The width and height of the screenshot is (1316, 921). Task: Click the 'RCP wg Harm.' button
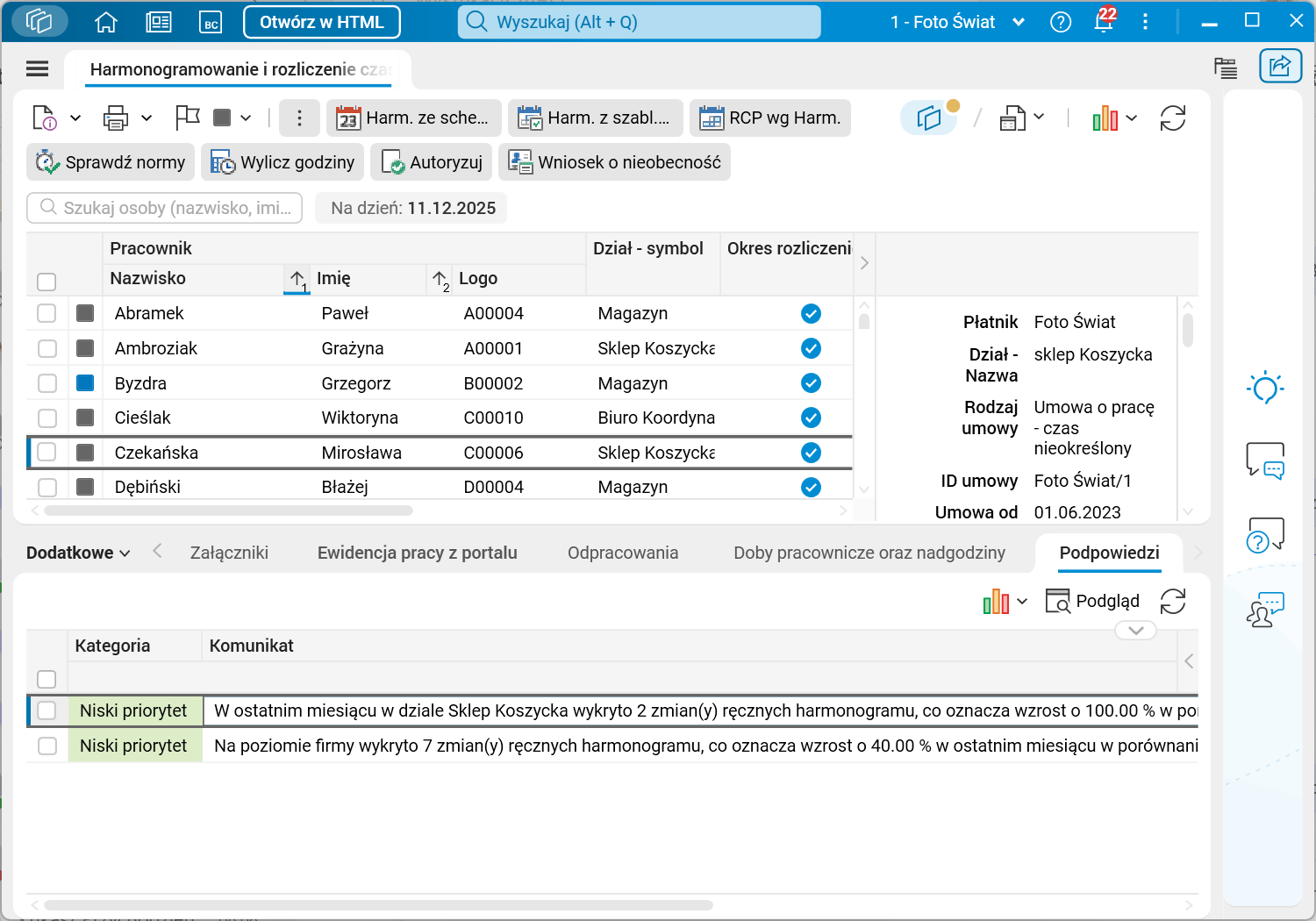pyautogui.click(x=771, y=118)
